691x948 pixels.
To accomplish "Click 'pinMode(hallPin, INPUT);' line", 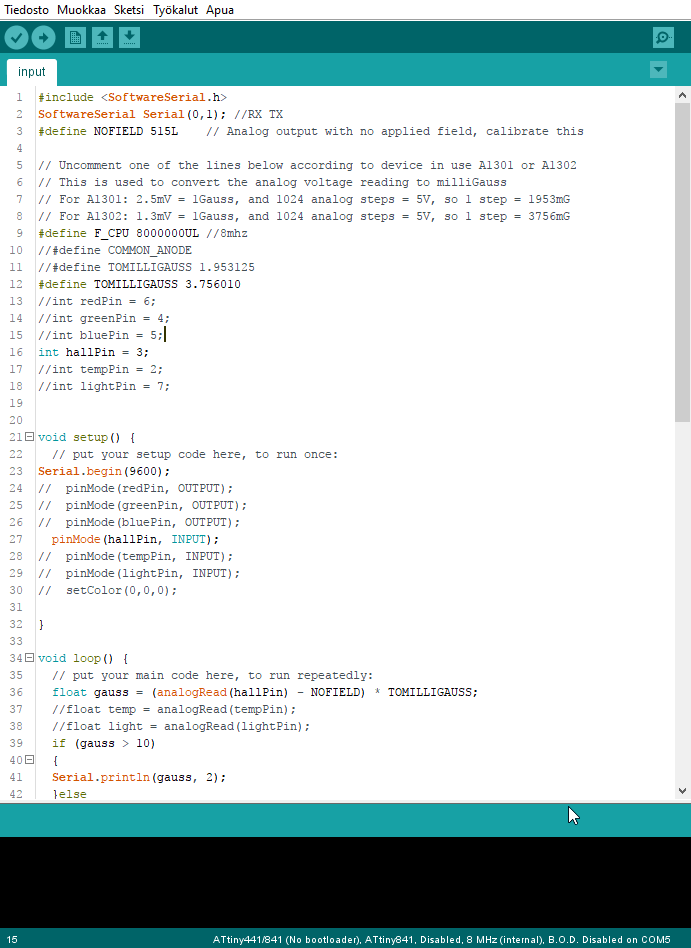I will tap(135, 539).
